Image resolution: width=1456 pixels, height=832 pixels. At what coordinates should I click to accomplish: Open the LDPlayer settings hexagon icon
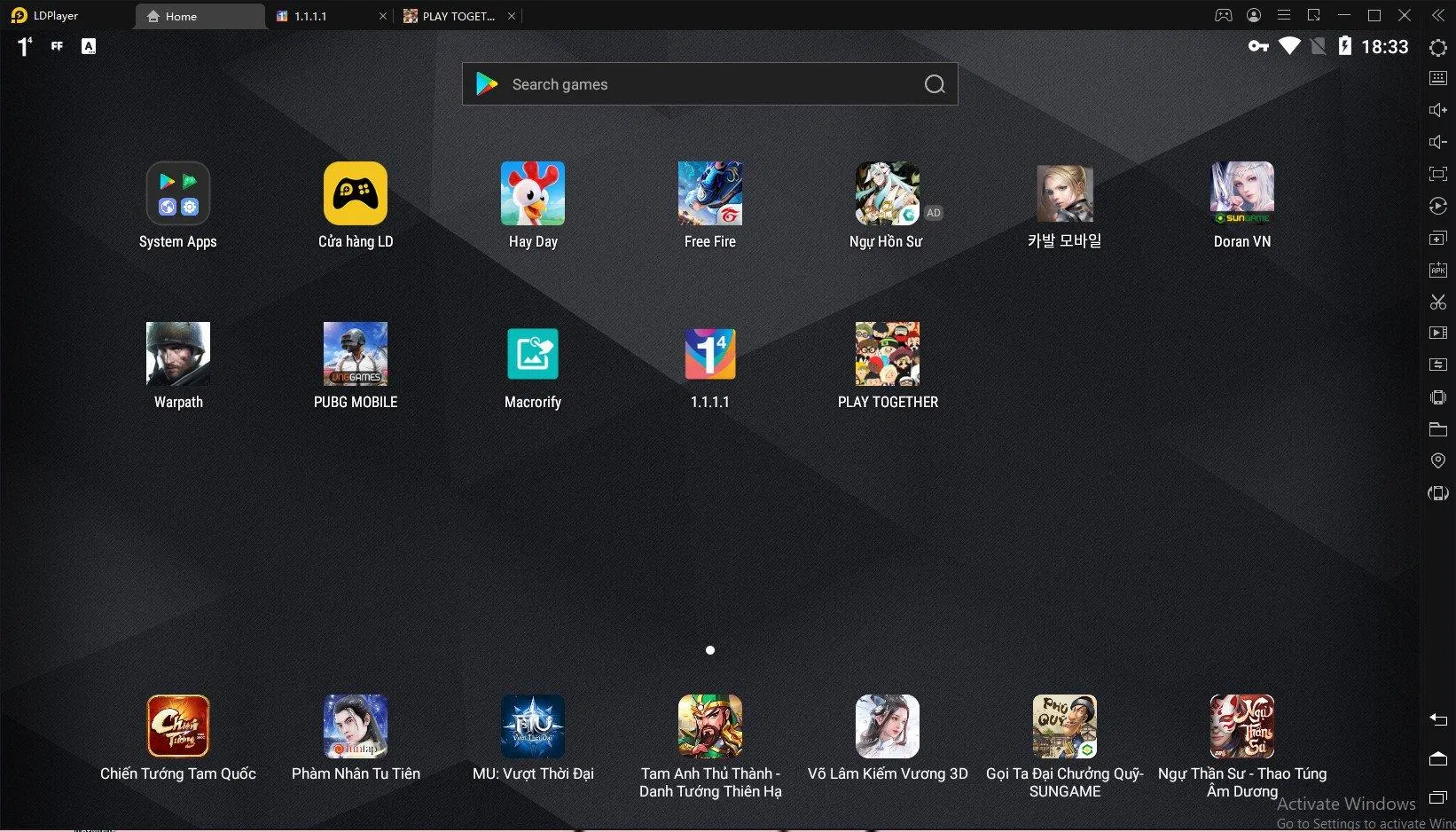(1437, 47)
